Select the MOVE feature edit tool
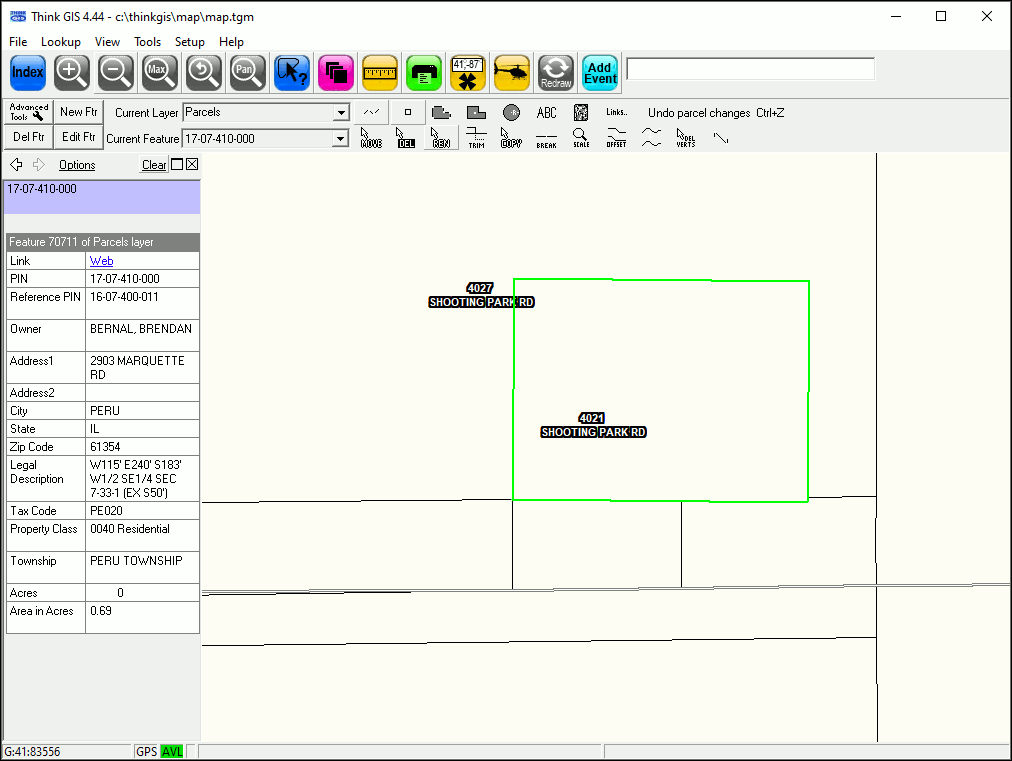This screenshot has width=1012, height=761. point(371,138)
